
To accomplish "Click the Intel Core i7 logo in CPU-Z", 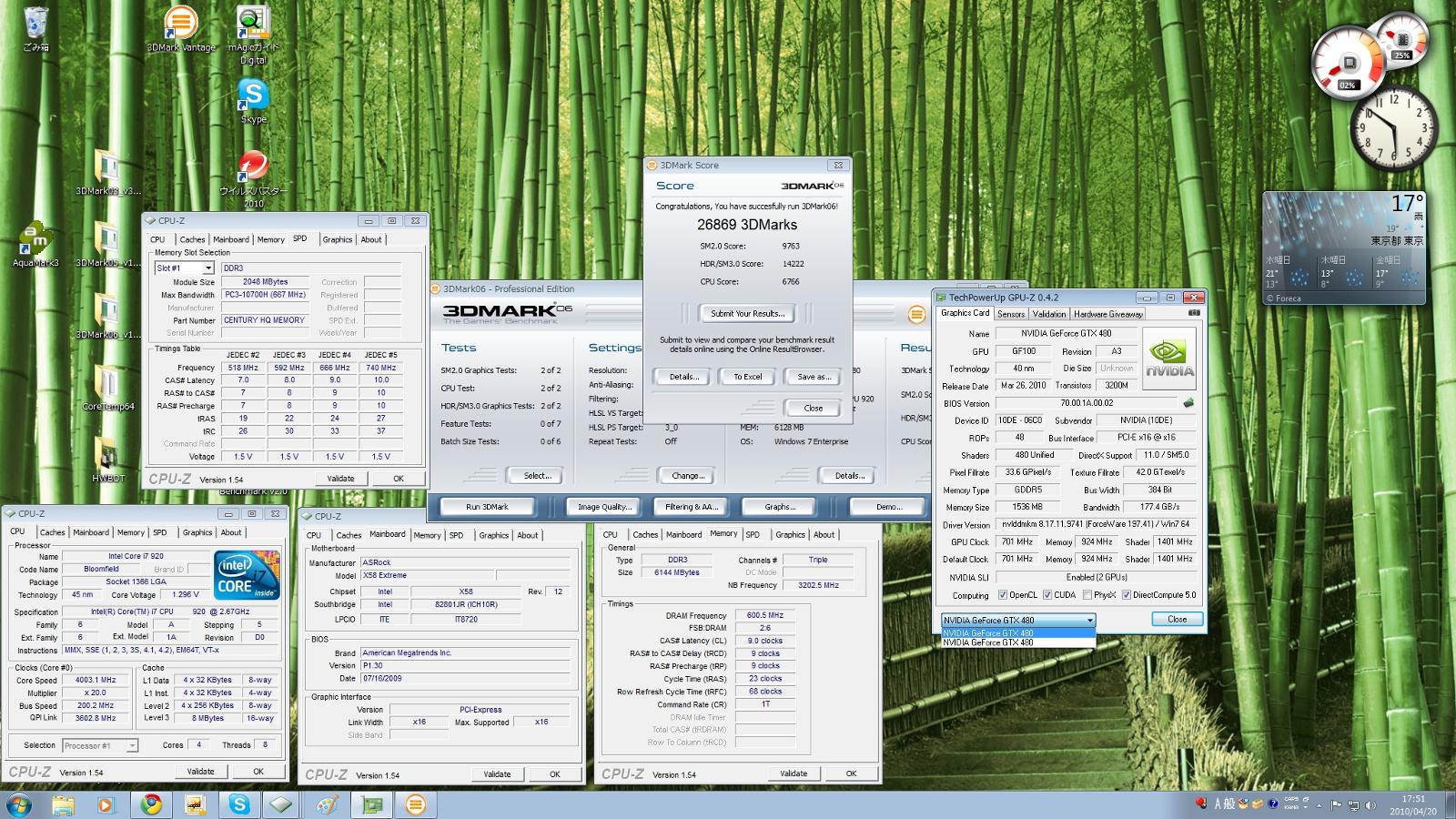I will coord(247,575).
